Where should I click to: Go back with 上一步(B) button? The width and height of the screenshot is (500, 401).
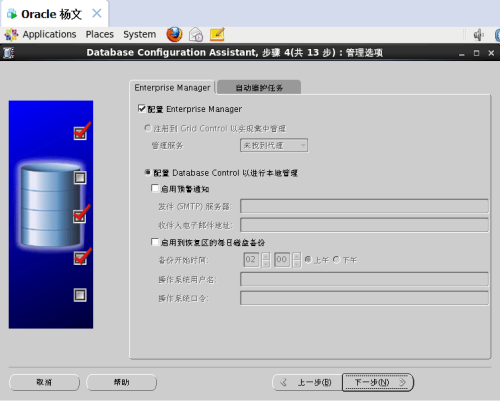[x=307, y=382]
